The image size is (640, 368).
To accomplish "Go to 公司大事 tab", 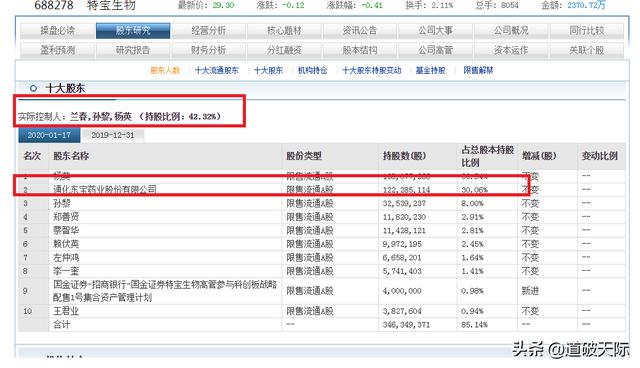I will (x=435, y=31).
